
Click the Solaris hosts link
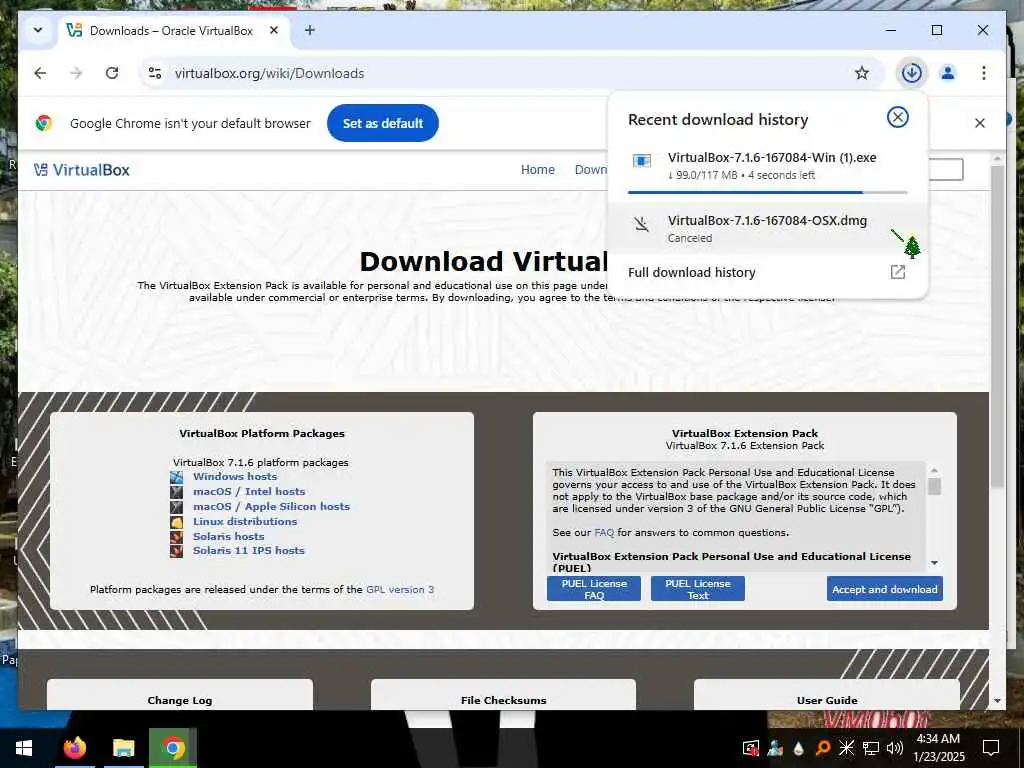[x=229, y=537]
